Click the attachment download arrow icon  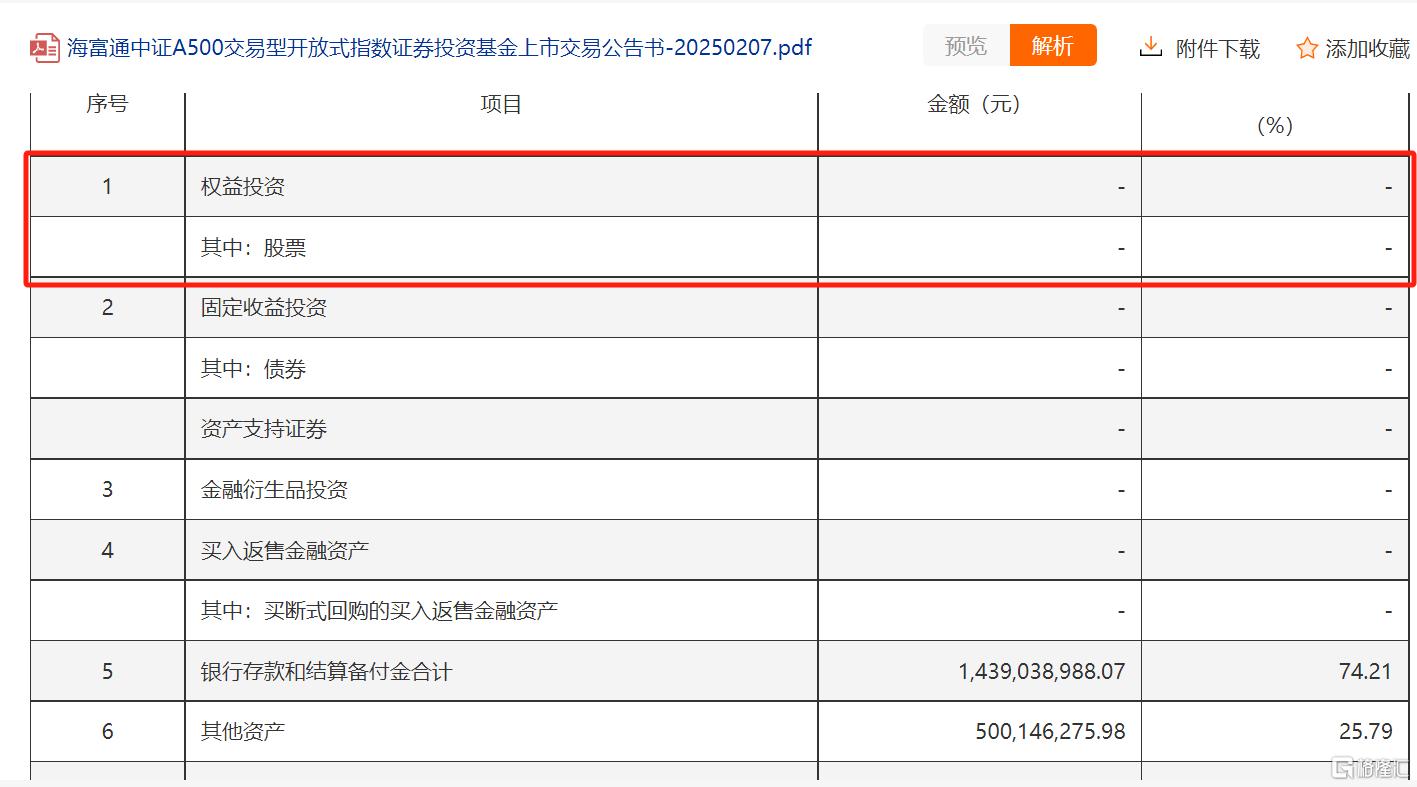pyautogui.click(x=1151, y=47)
